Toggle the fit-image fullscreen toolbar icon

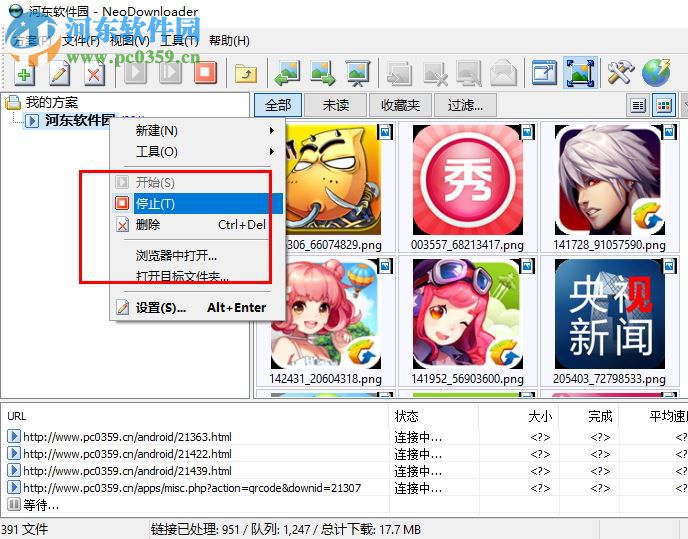(580, 72)
